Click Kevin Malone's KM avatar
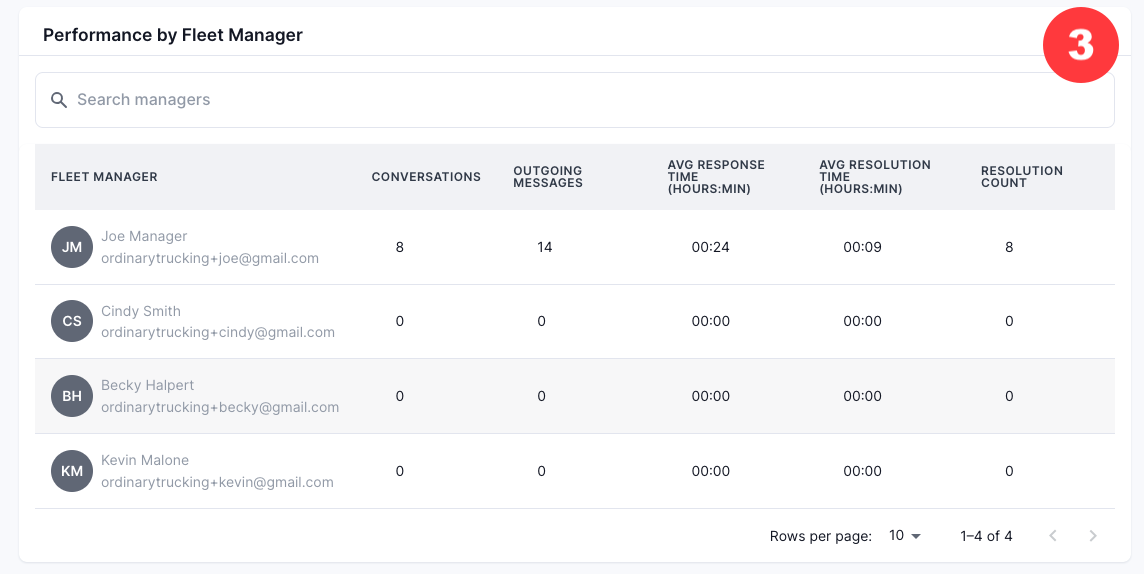 pos(72,471)
